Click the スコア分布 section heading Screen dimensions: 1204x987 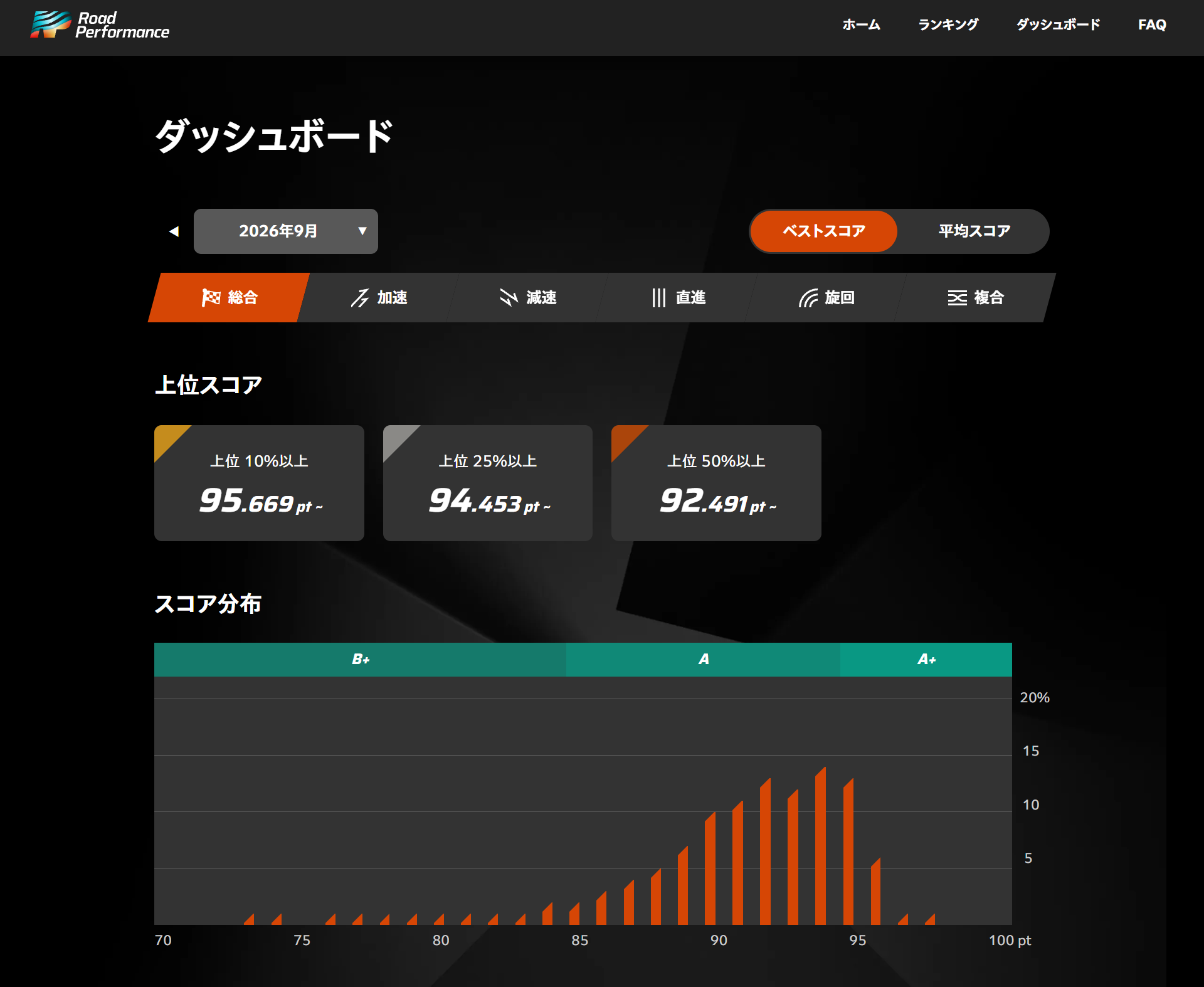[x=208, y=604]
